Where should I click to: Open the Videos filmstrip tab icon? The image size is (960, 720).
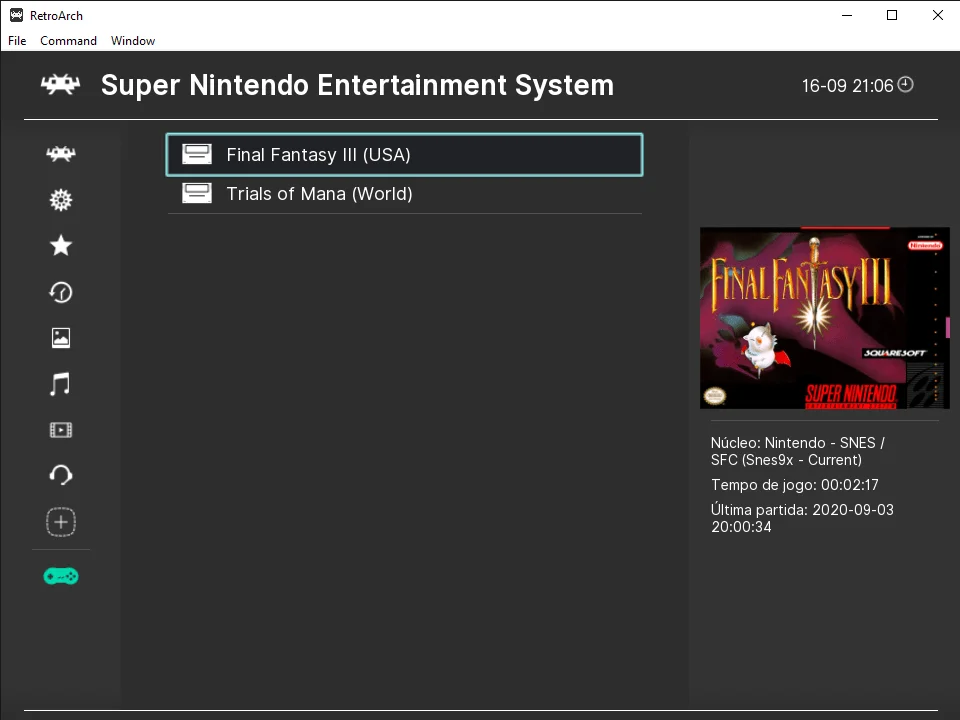61,430
